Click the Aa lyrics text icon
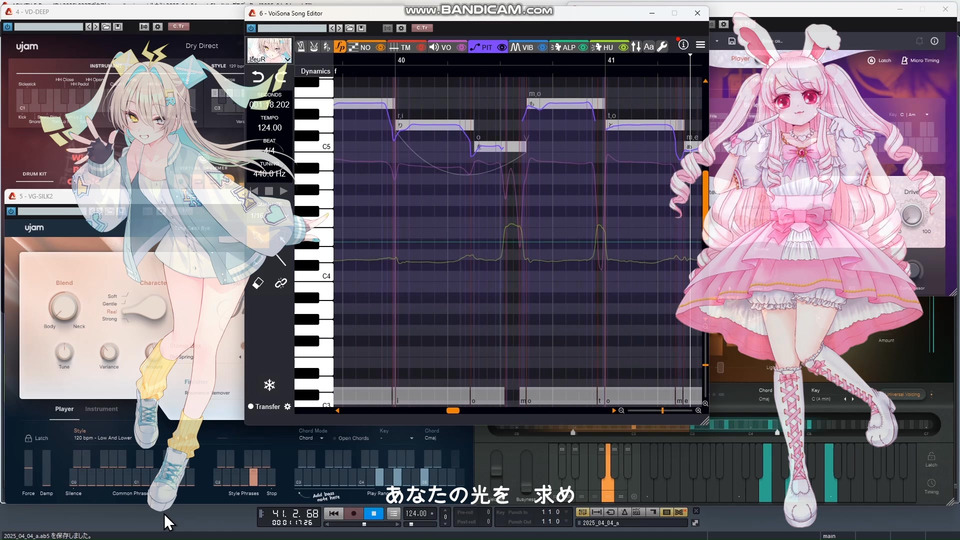 pyautogui.click(x=649, y=47)
